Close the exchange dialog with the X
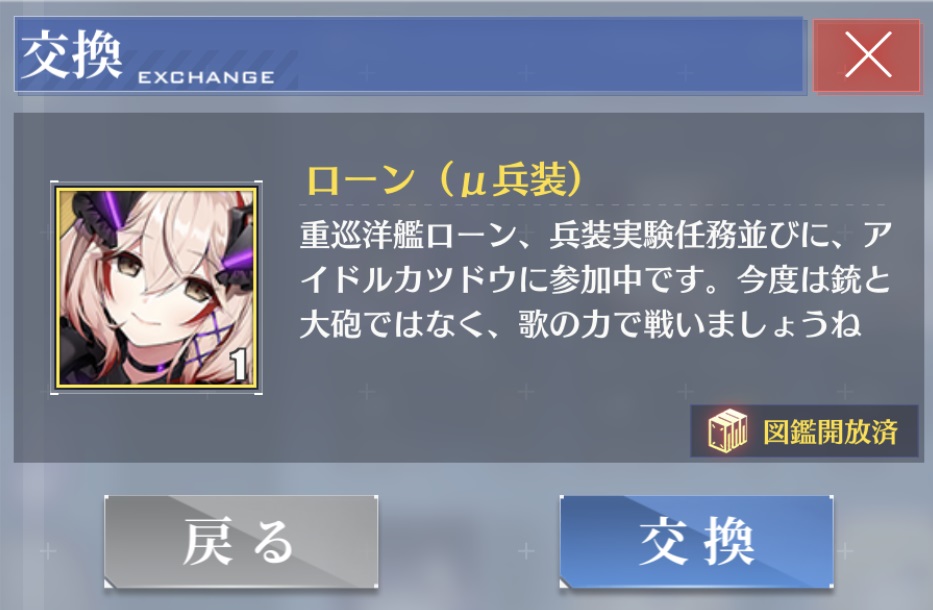Image resolution: width=933 pixels, height=610 pixels. pos(867,55)
